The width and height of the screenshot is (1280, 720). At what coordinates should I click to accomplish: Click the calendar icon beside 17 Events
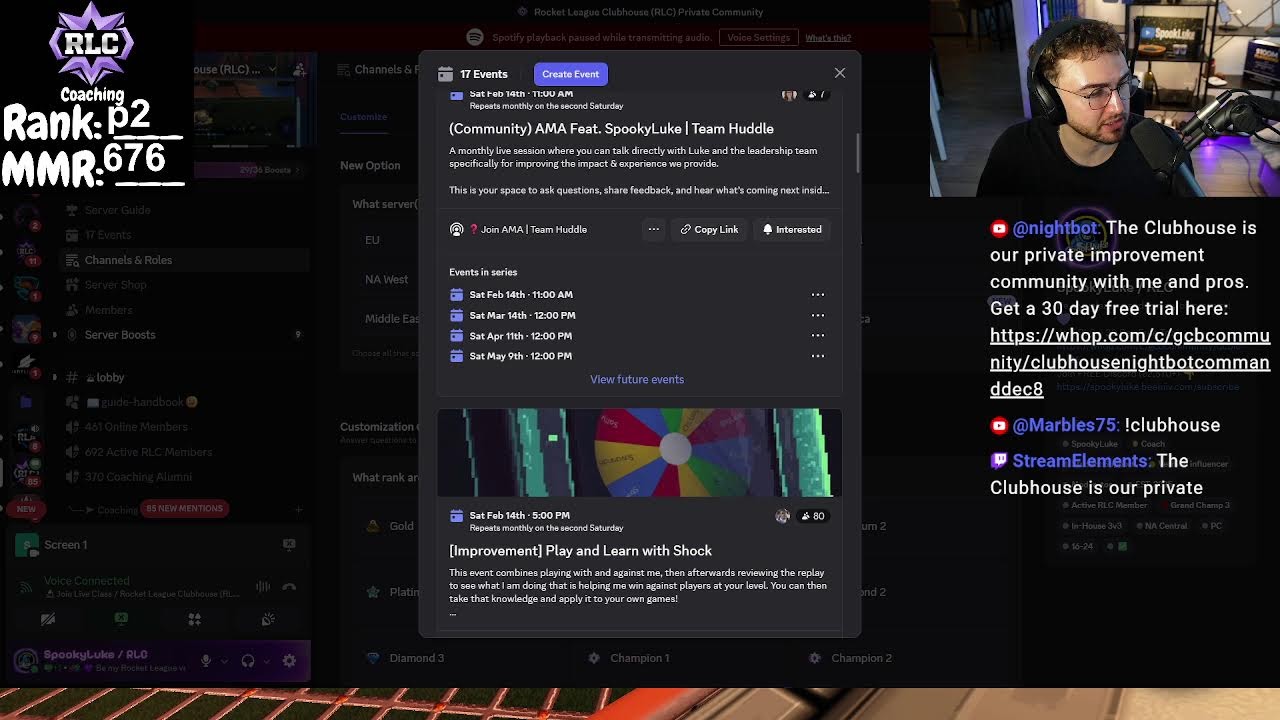(x=445, y=74)
